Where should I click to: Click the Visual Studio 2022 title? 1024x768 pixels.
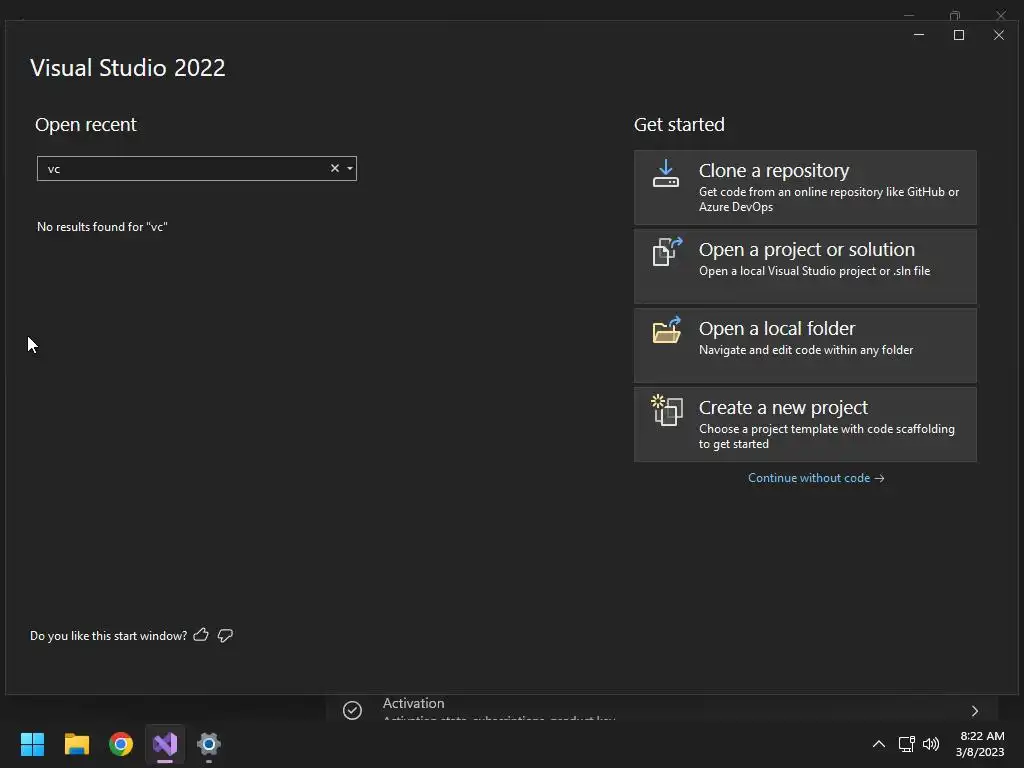click(127, 68)
